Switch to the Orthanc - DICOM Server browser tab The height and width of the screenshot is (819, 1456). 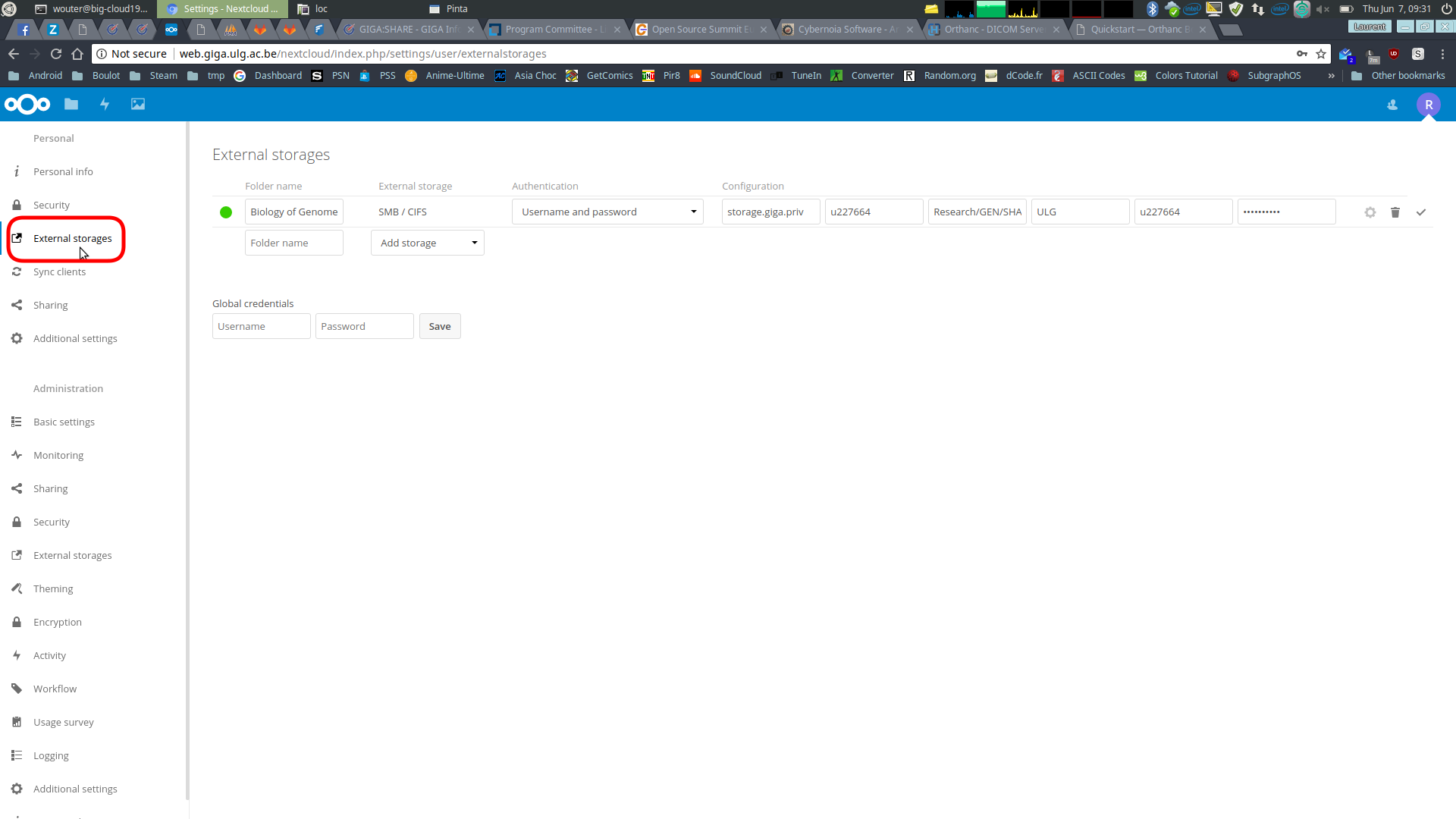coord(994,30)
